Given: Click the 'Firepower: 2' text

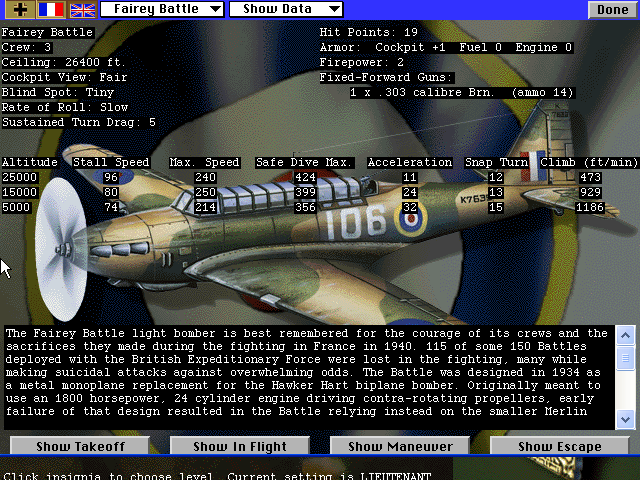Looking at the screenshot, I should [x=362, y=62].
